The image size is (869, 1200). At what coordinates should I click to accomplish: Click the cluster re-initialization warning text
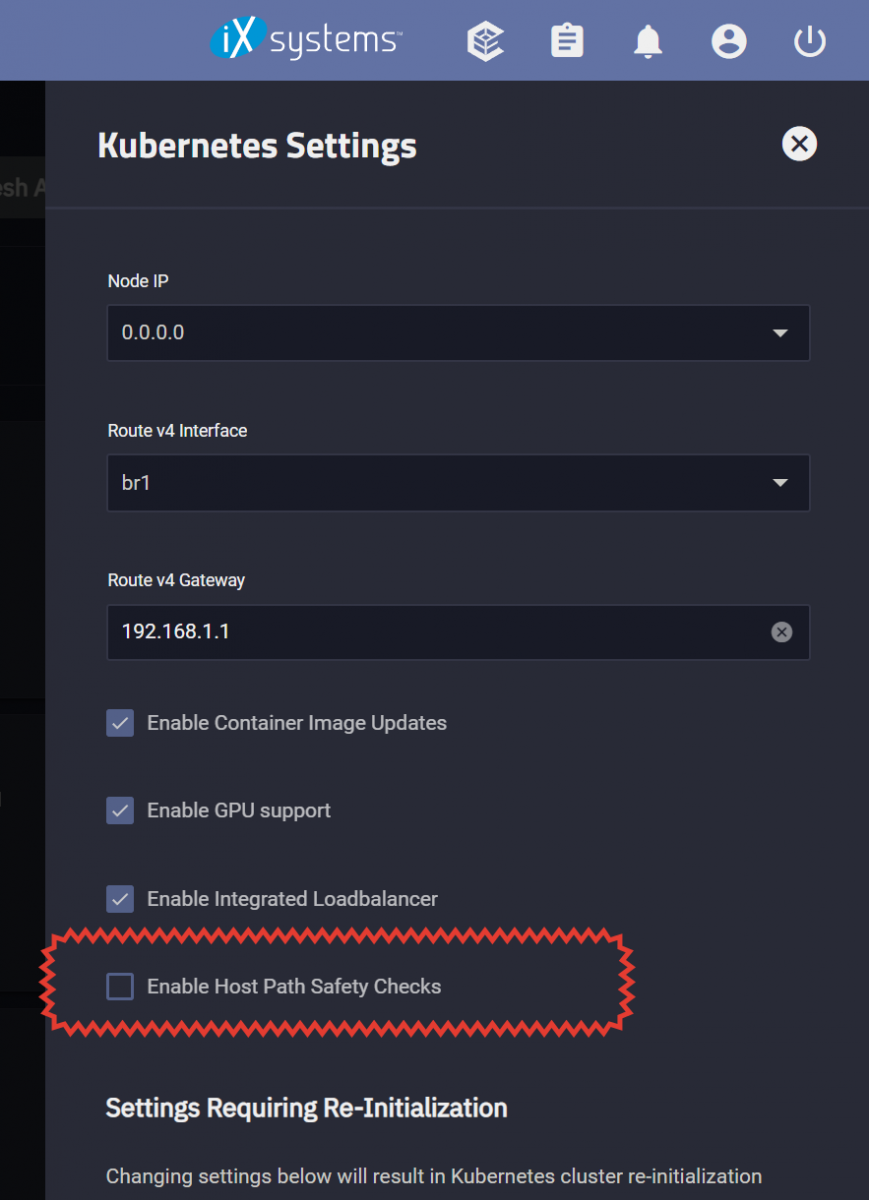point(434,1176)
